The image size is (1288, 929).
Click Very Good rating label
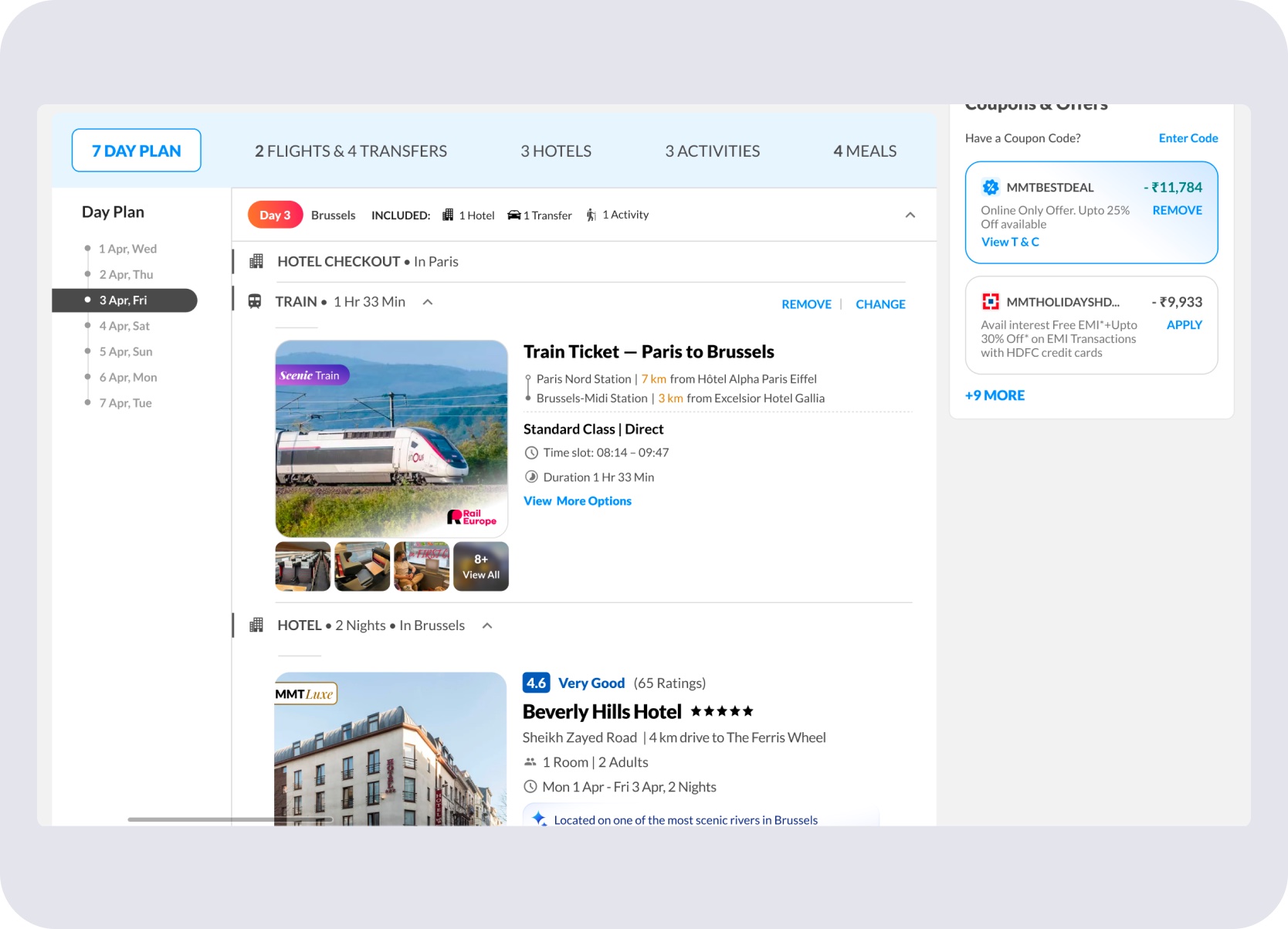click(x=591, y=683)
